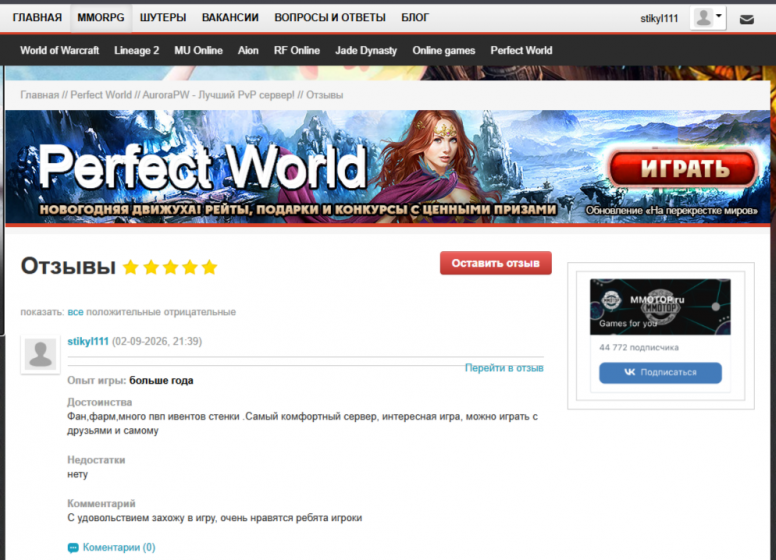Select Jade Dynasty in submenu
776x560 pixels.
coord(366,50)
